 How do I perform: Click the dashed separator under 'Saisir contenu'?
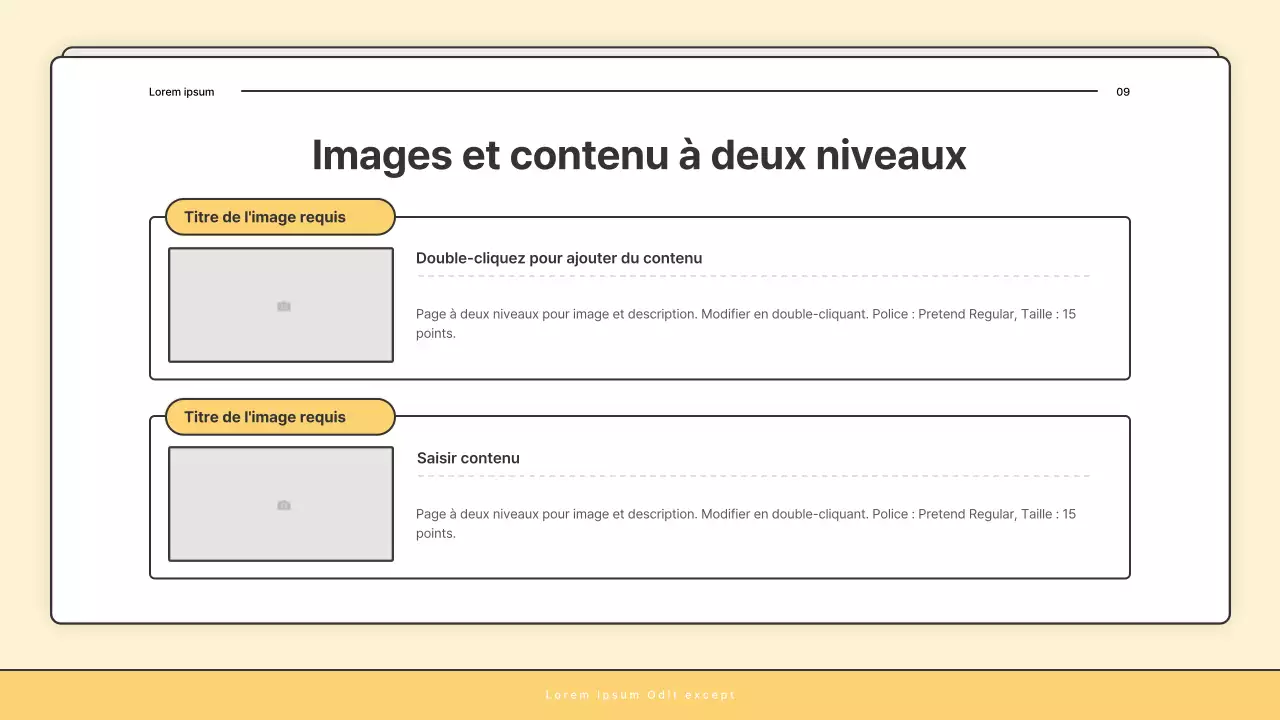[x=751, y=476]
